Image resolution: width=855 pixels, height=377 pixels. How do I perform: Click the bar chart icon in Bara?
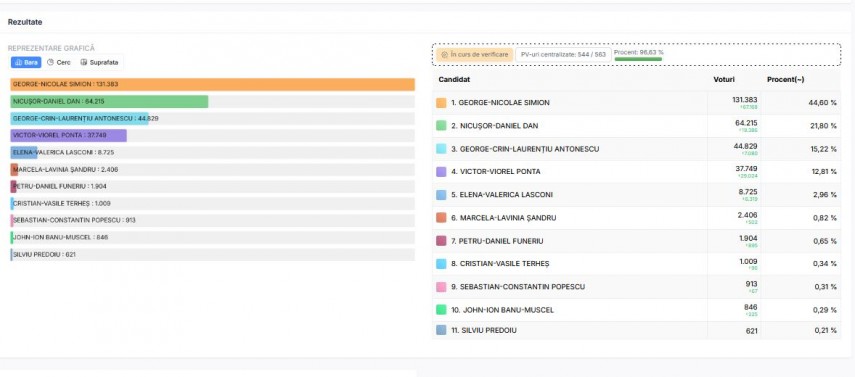pos(18,63)
